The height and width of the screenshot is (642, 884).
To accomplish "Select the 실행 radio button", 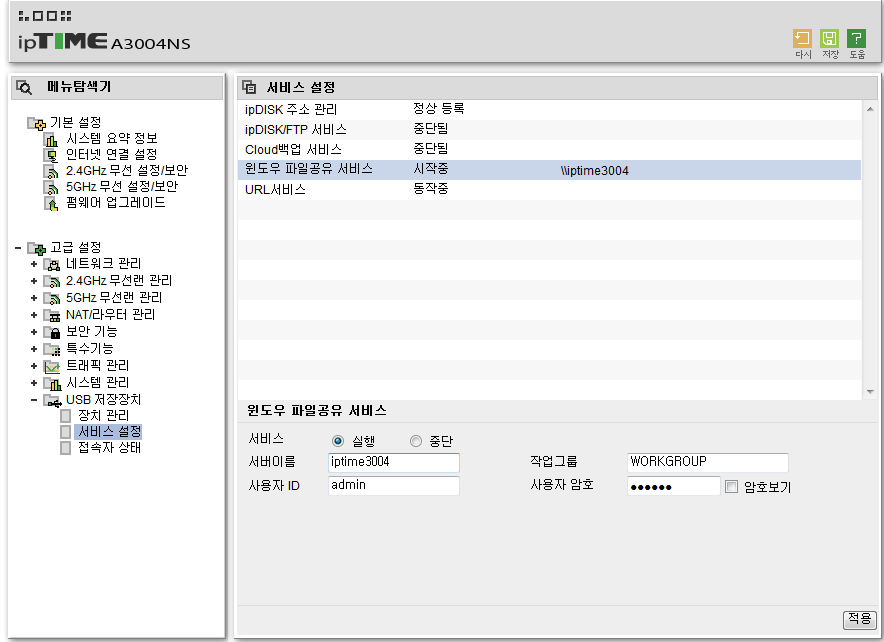I will [338, 441].
